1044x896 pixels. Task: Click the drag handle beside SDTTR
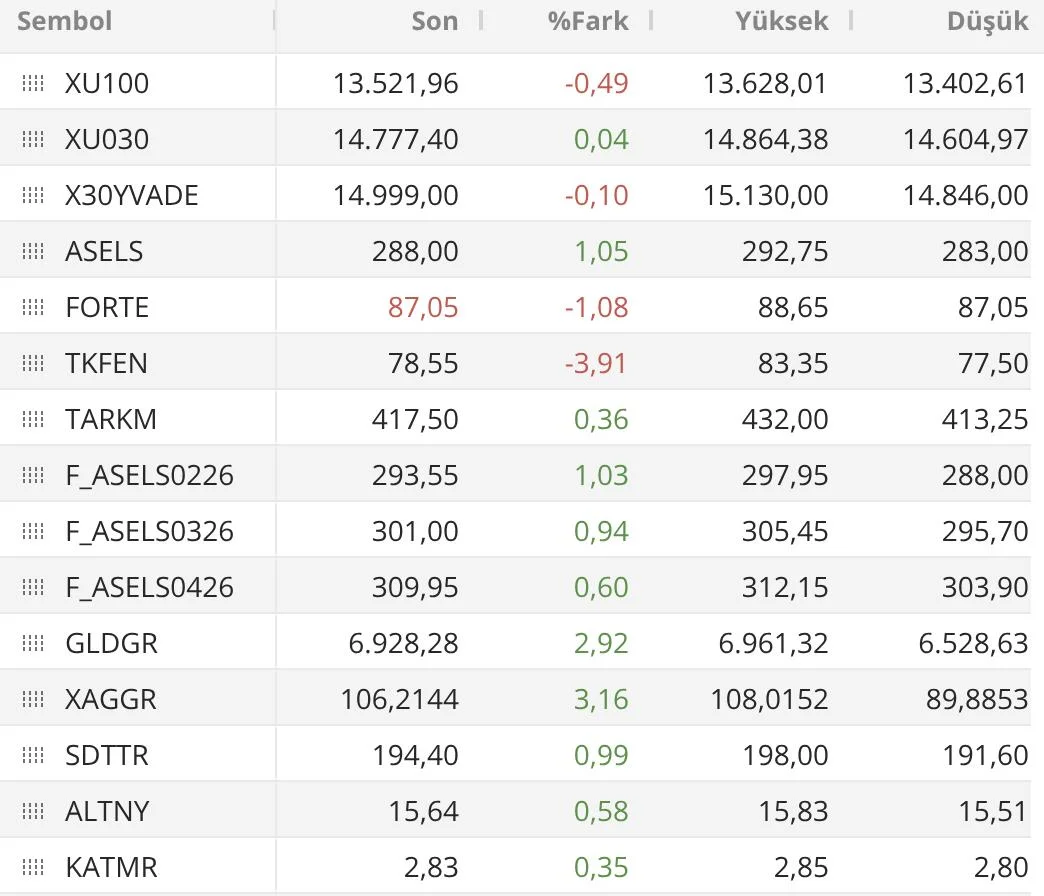[x=33, y=755]
